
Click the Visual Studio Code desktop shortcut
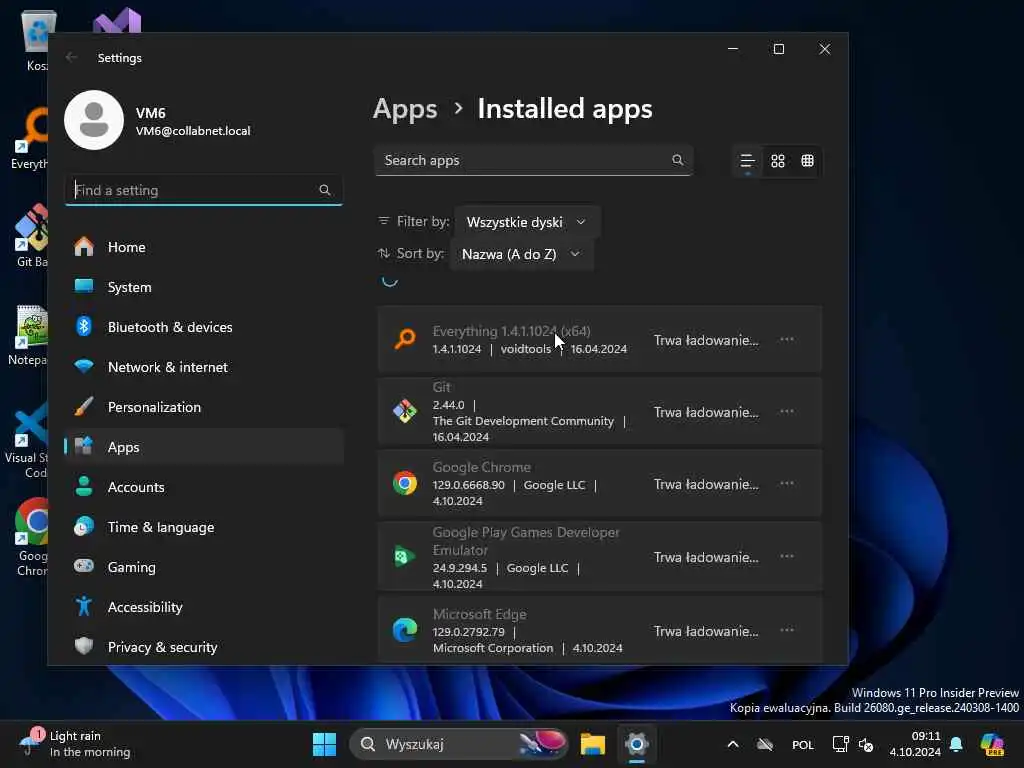pos(27,441)
